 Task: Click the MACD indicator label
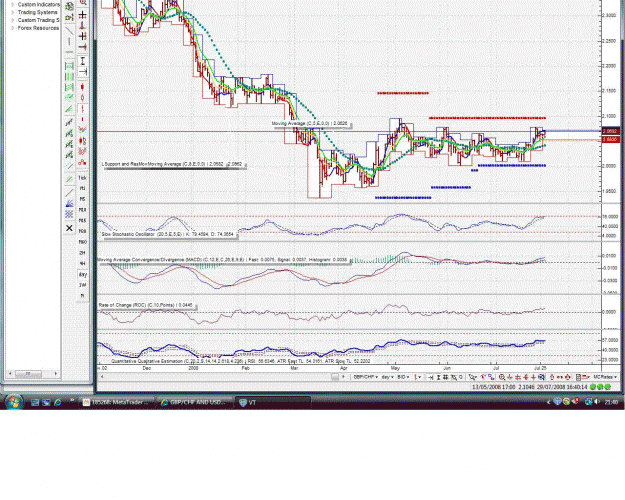point(223,260)
